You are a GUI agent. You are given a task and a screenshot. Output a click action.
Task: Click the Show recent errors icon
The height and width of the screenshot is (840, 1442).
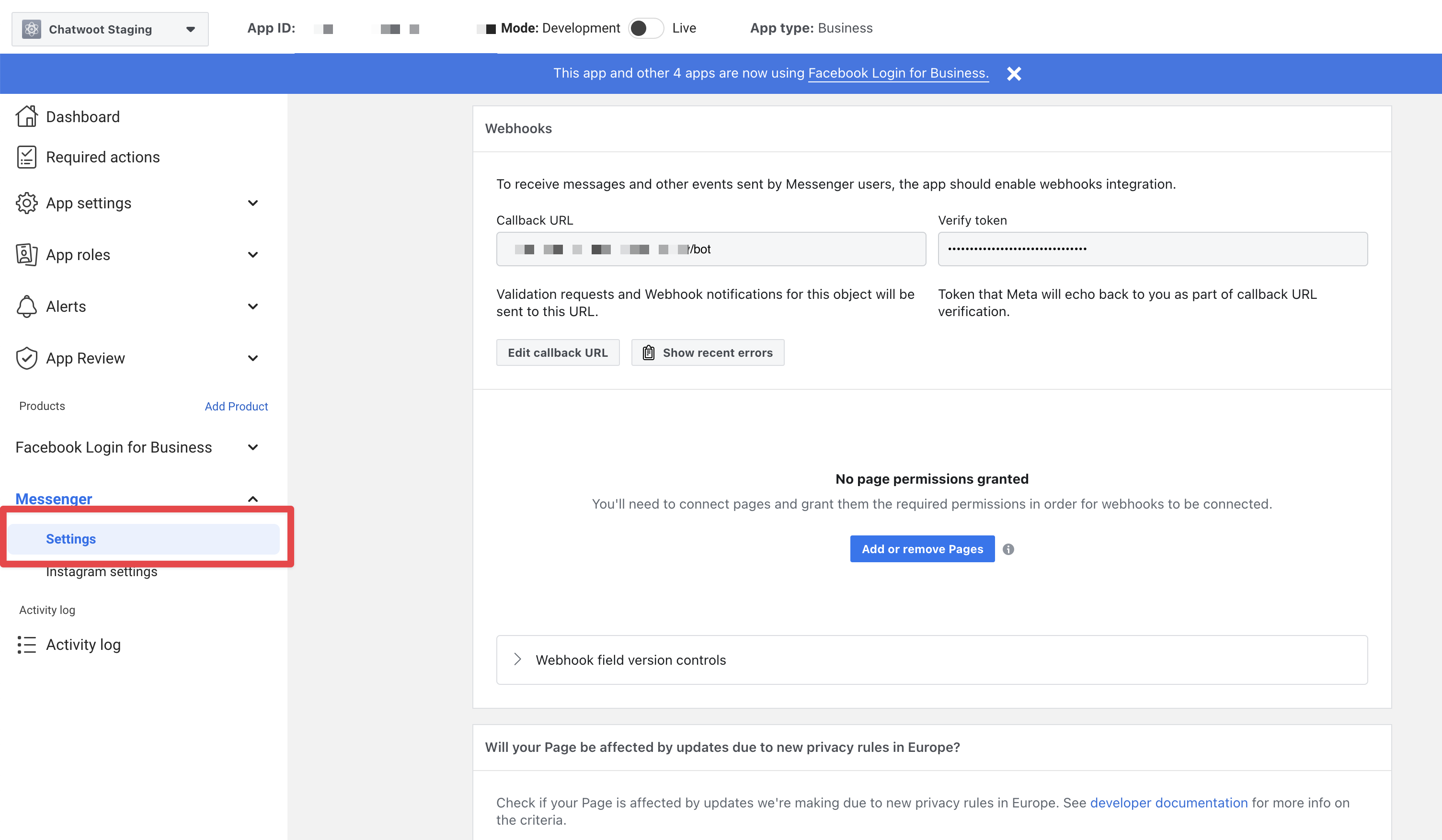649,352
